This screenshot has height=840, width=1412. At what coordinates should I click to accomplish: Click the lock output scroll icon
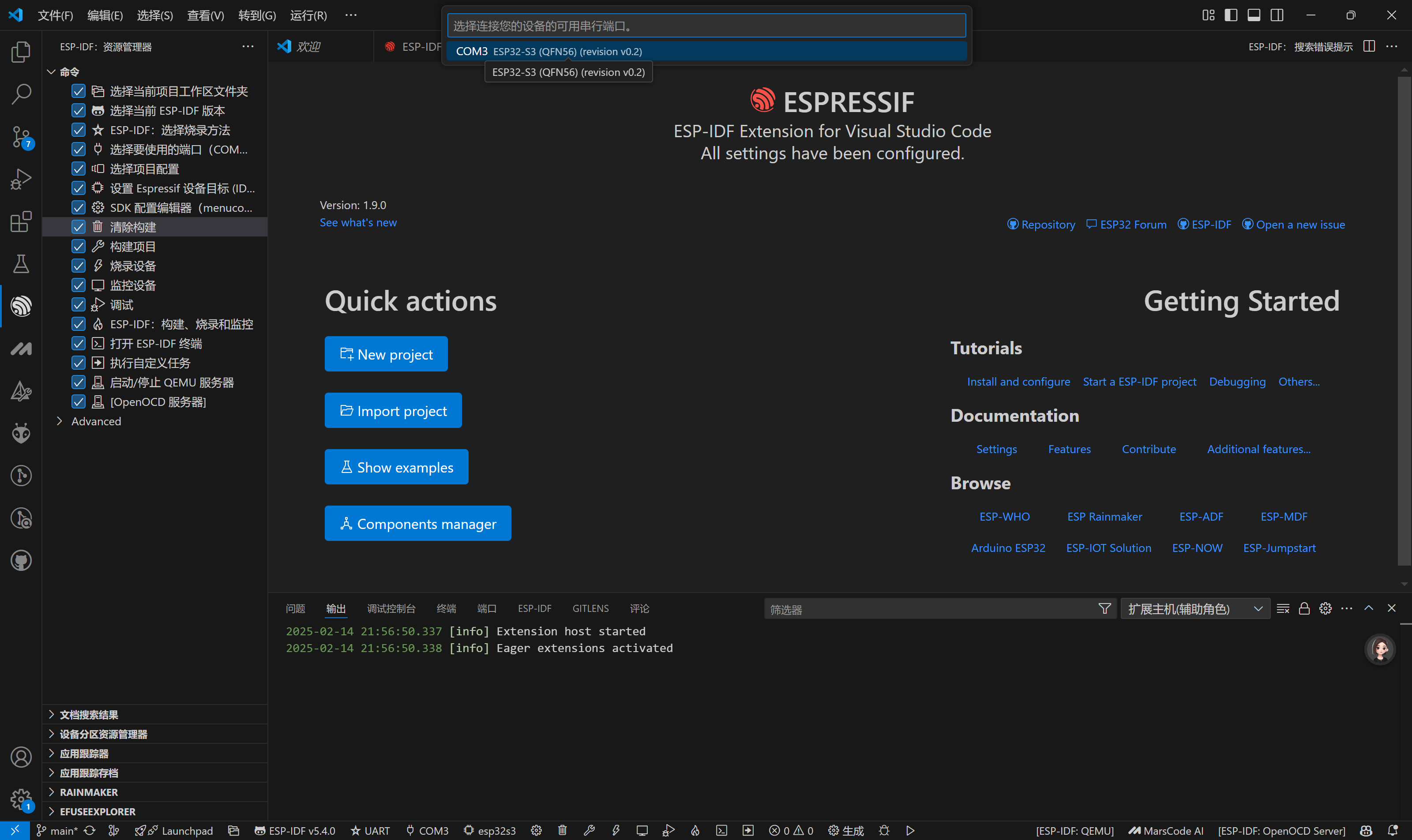(1304, 608)
